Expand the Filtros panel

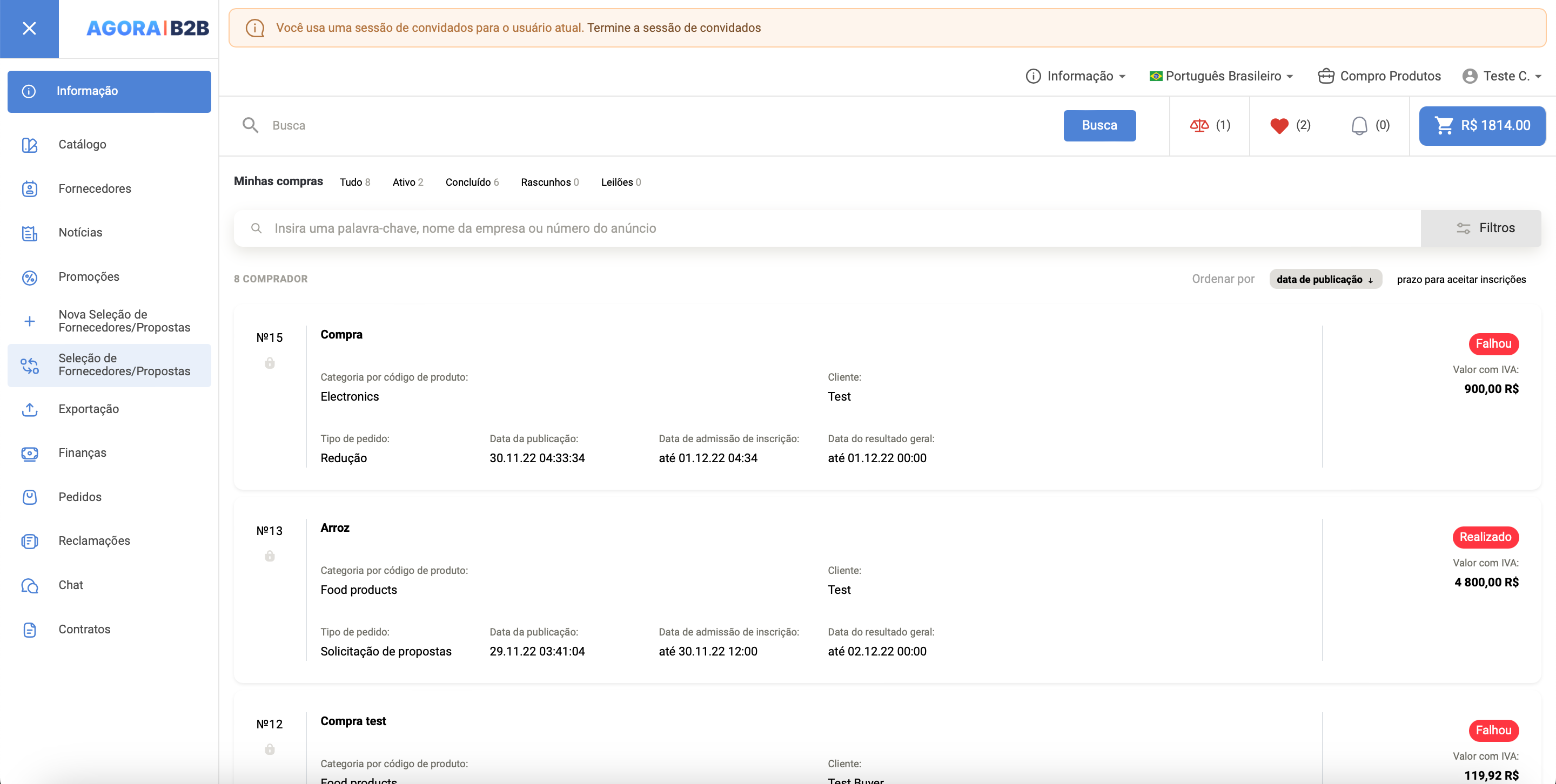(1484, 227)
